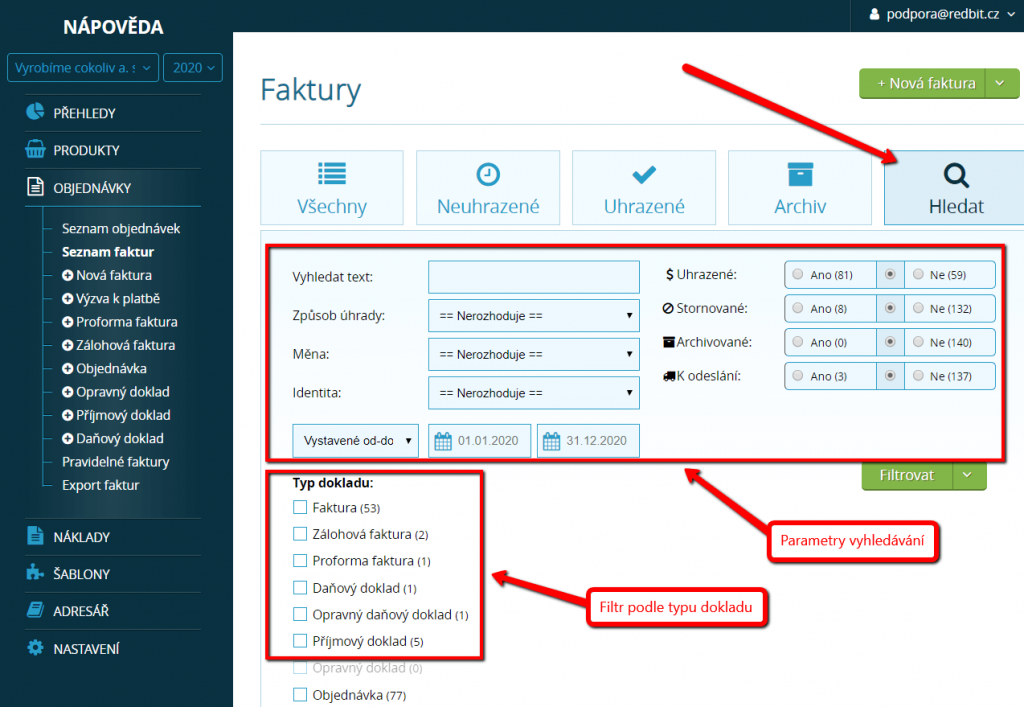1024x707 pixels.
Task: Click the NÁKLADY document icon
Action: tap(35, 536)
